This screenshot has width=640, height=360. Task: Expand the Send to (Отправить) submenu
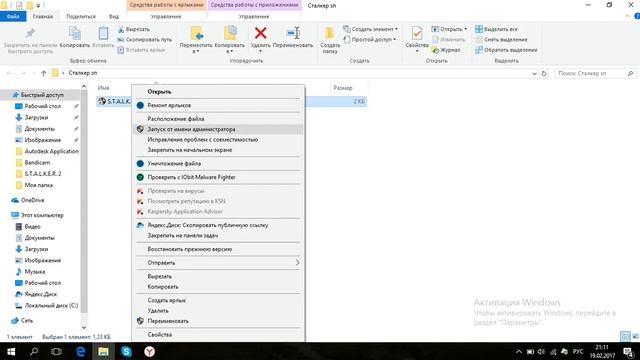click(x=218, y=262)
